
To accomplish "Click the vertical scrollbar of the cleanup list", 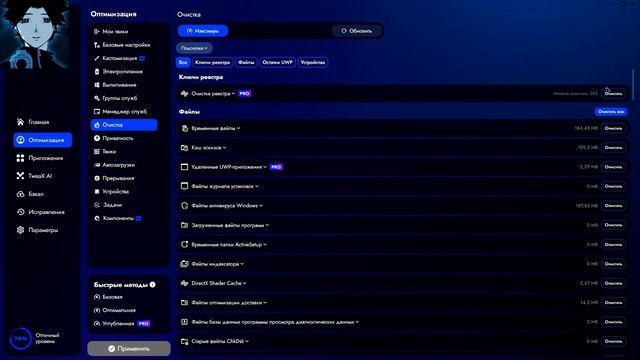I will tap(633, 84).
